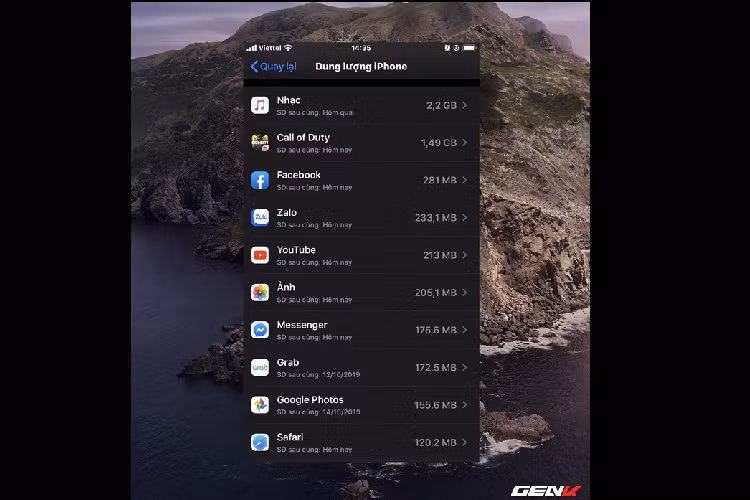750x500 pixels.
Task: Open Facebook details via chevron
Action: [464, 180]
